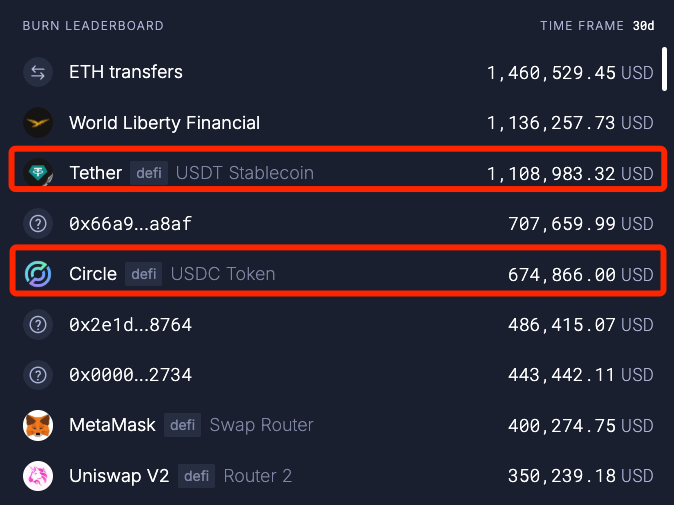Click the MetaMask fox icon

pos(38,425)
